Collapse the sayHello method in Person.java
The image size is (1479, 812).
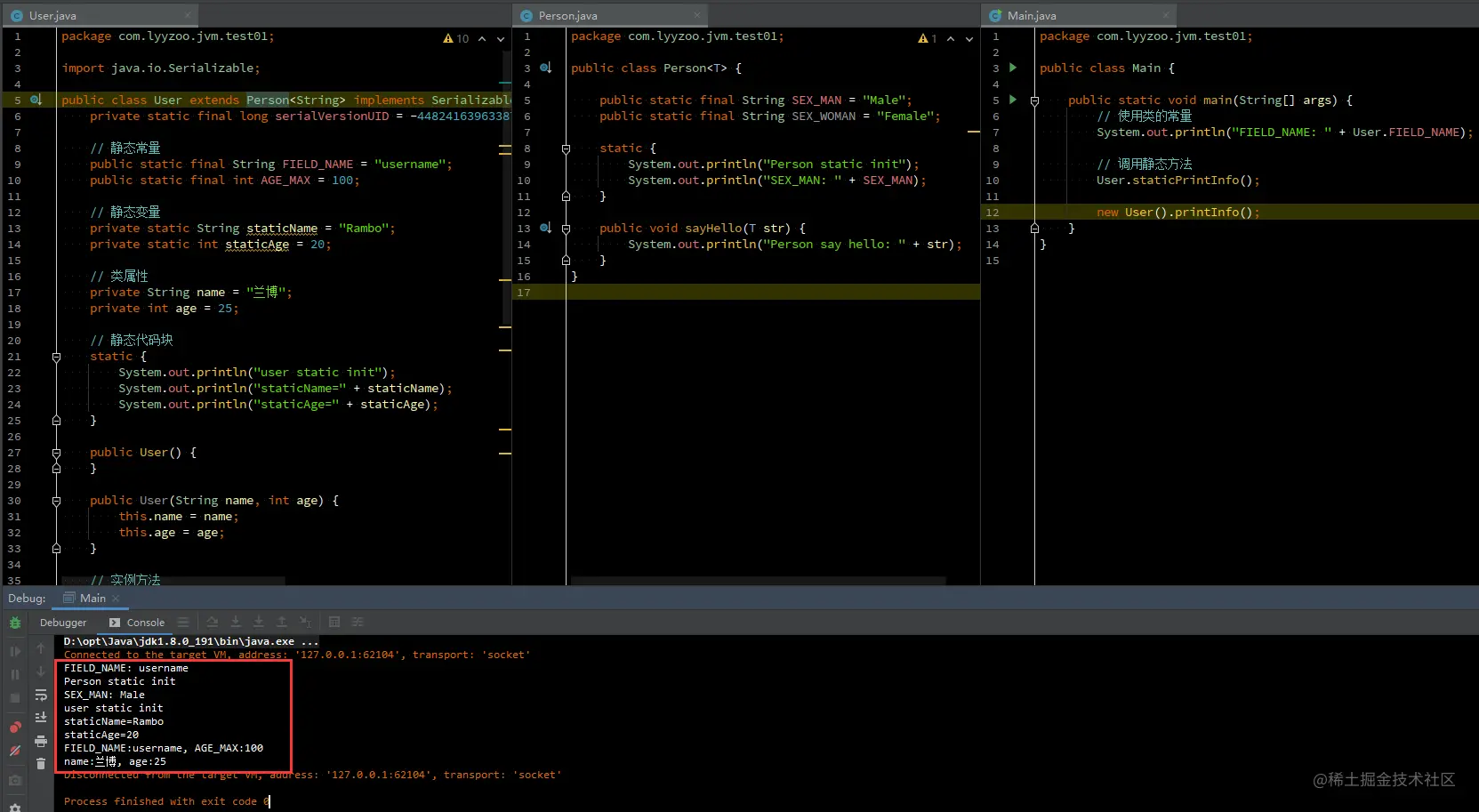click(x=566, y=229)
